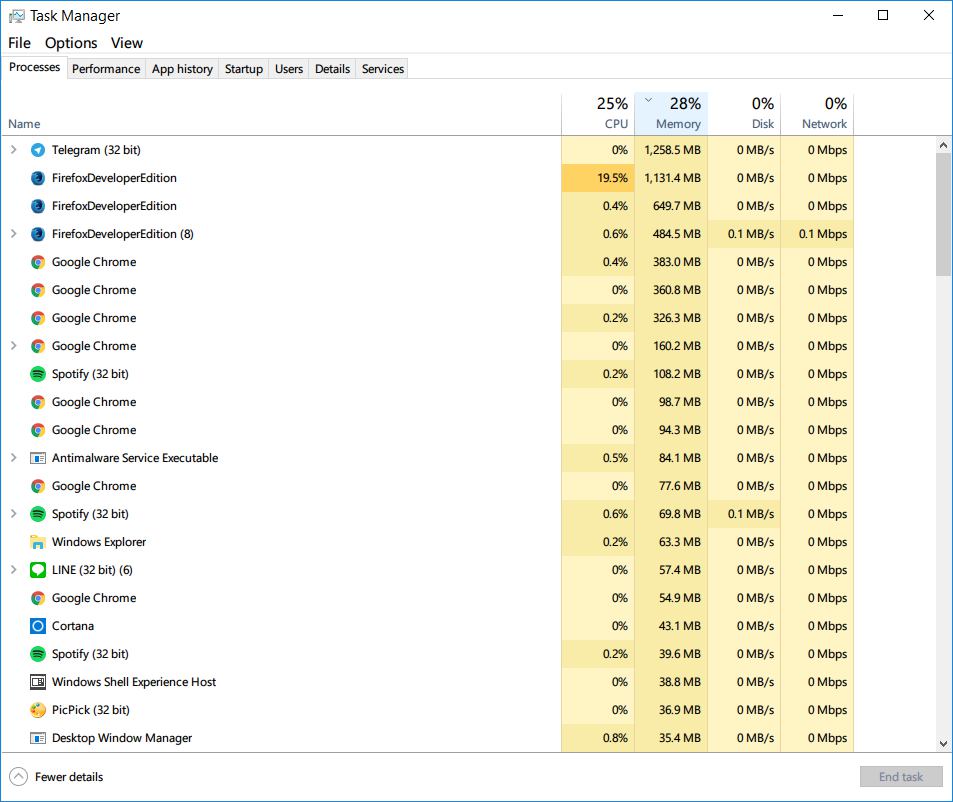The width and height of the screenshot is (953, 802).
Task: Open the File menu
Action: tap(19, 43)
